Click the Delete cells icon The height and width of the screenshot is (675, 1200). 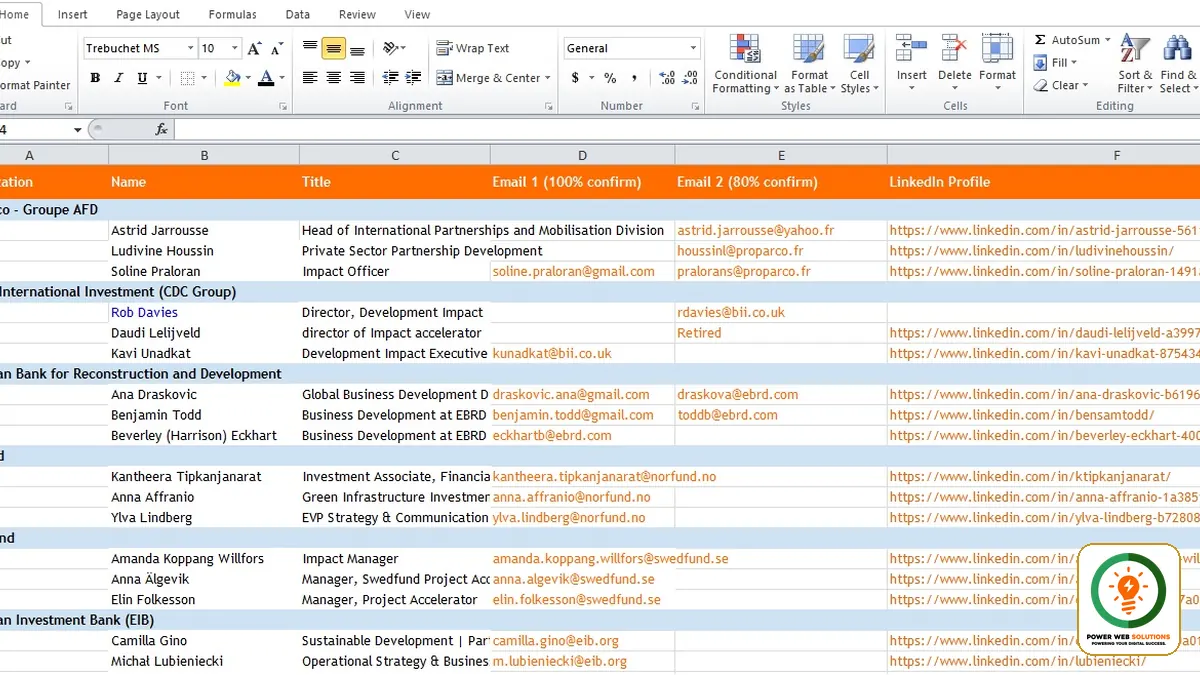(954, 48)
